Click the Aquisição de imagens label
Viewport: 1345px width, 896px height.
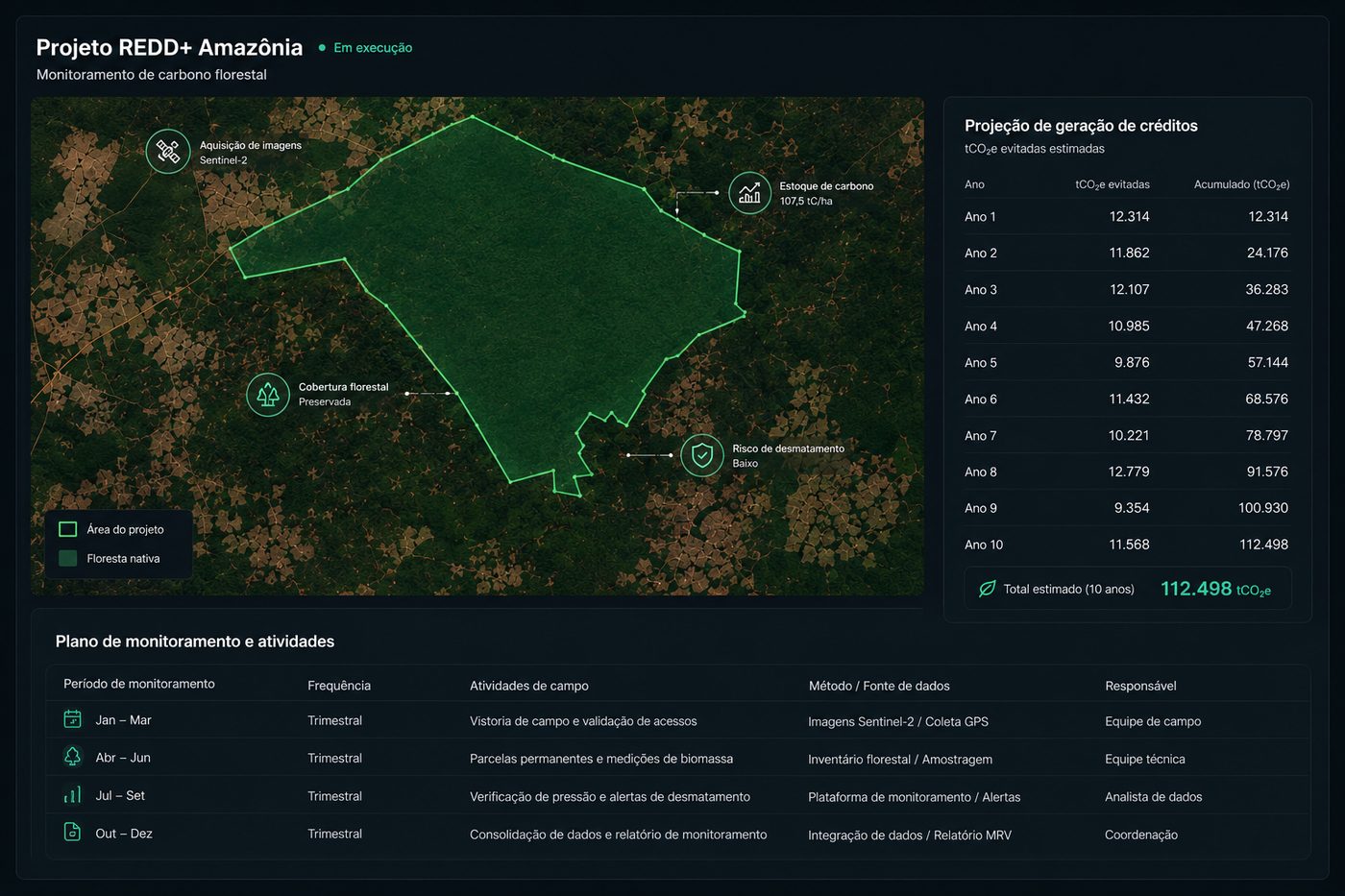(251, 145)
